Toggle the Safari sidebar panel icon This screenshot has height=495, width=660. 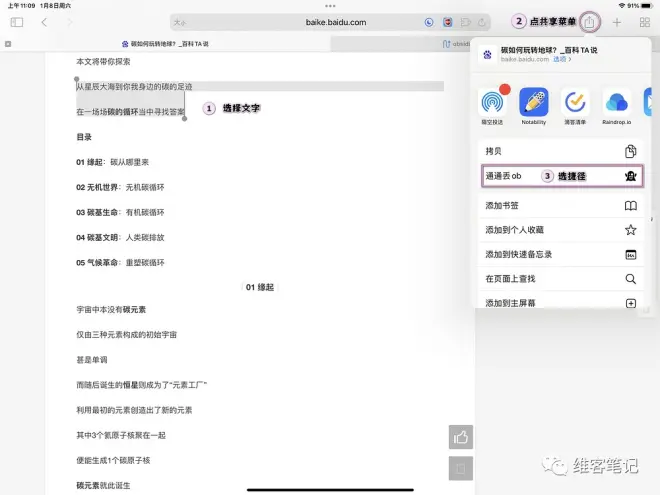[x=17, y=22]
